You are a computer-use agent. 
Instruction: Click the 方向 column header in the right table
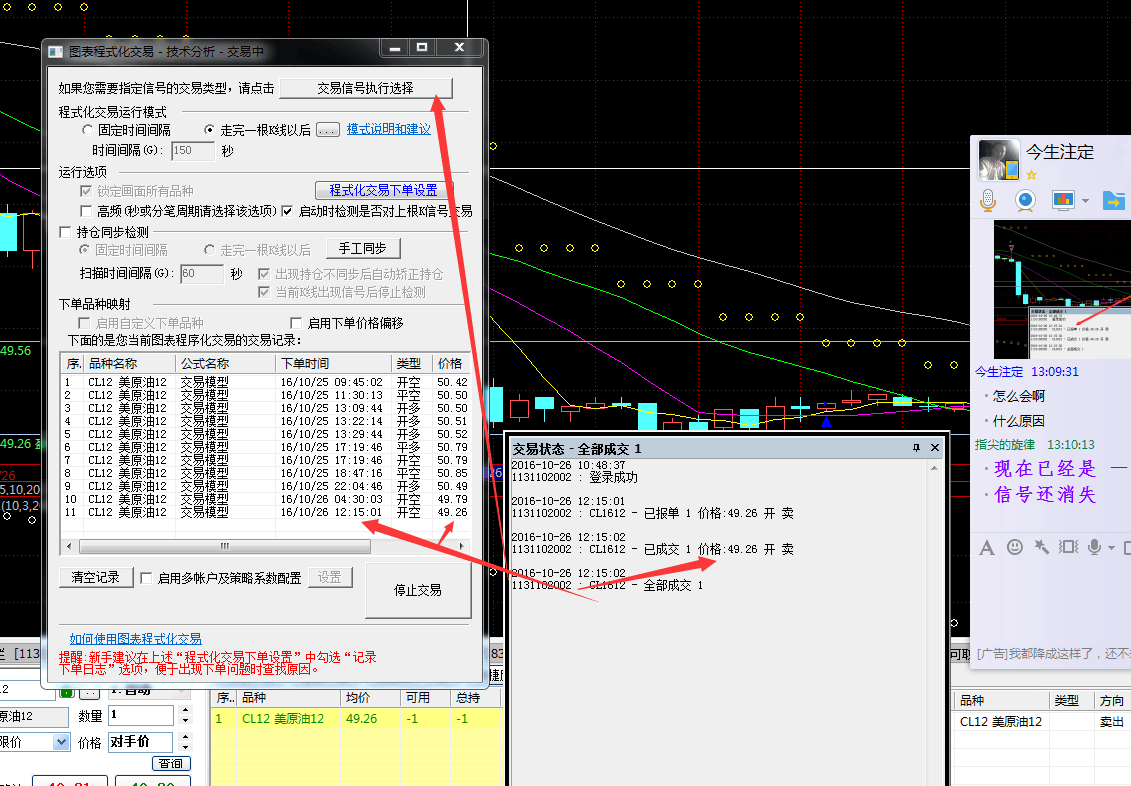coord(1112,700)
